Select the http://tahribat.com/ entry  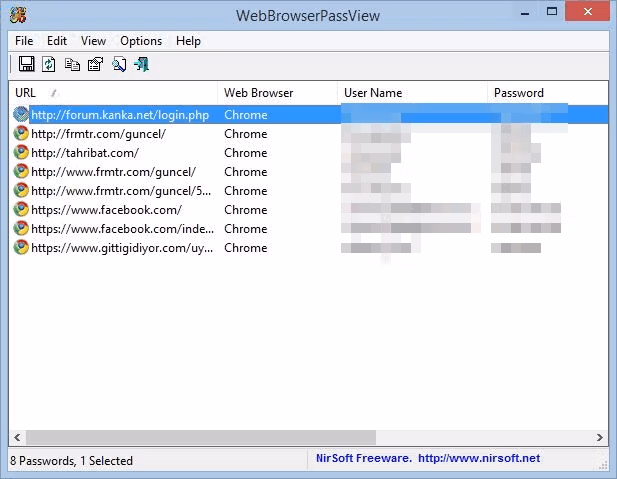(x=85, y=153)
